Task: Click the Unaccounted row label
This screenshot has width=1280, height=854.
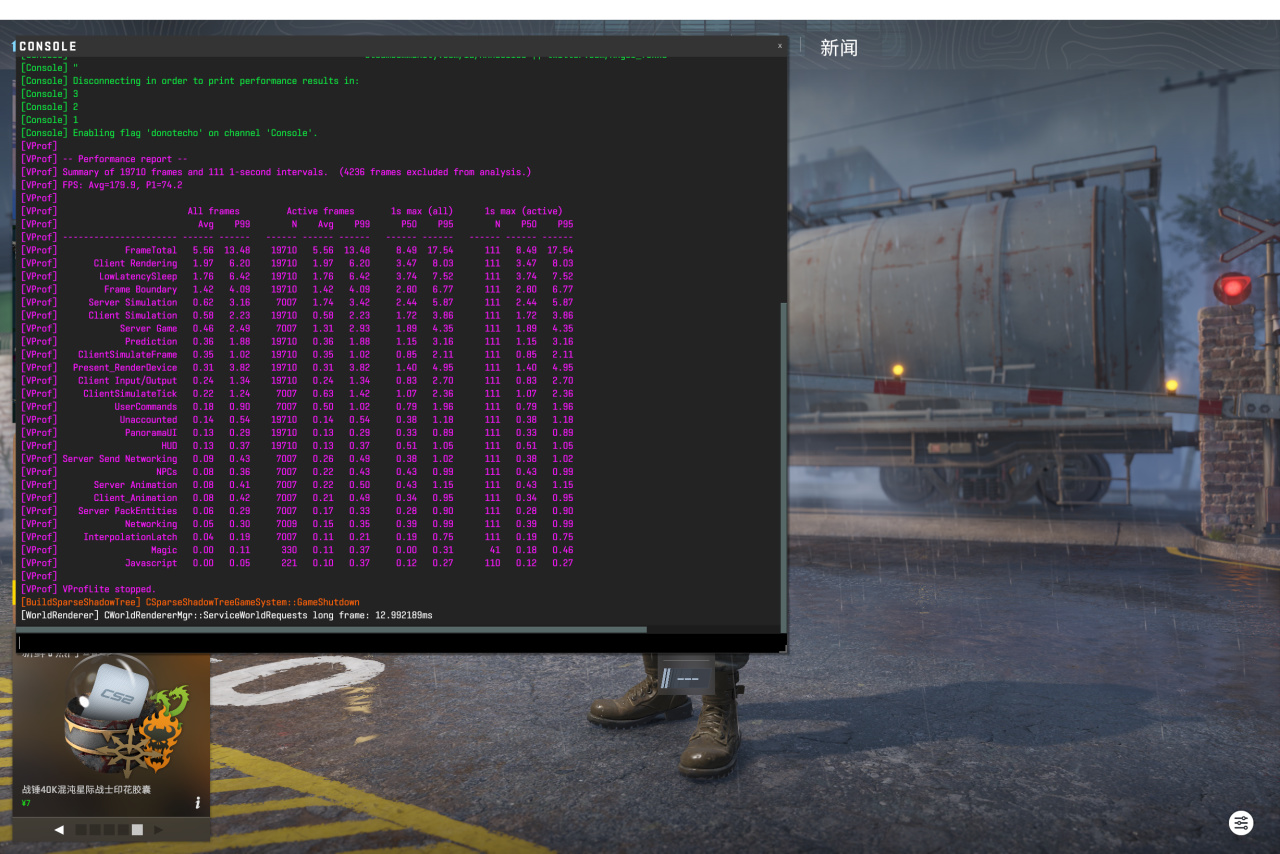Action: point(148,419)
